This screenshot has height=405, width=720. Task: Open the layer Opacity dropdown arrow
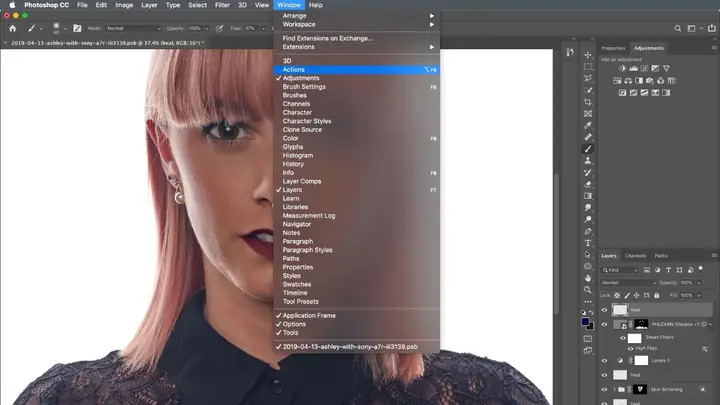(699, 282)
